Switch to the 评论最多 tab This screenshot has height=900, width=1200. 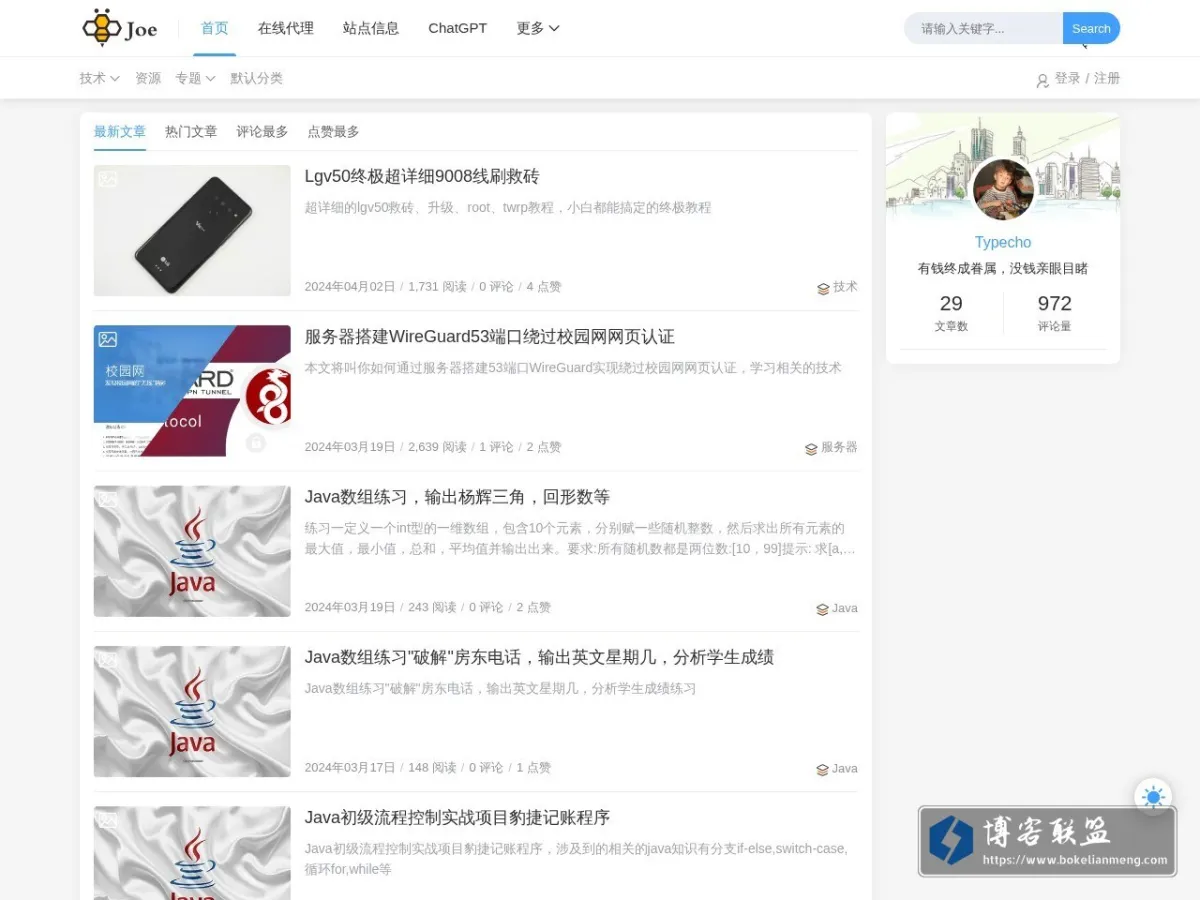pyautogui.click(x=262, y=132)
